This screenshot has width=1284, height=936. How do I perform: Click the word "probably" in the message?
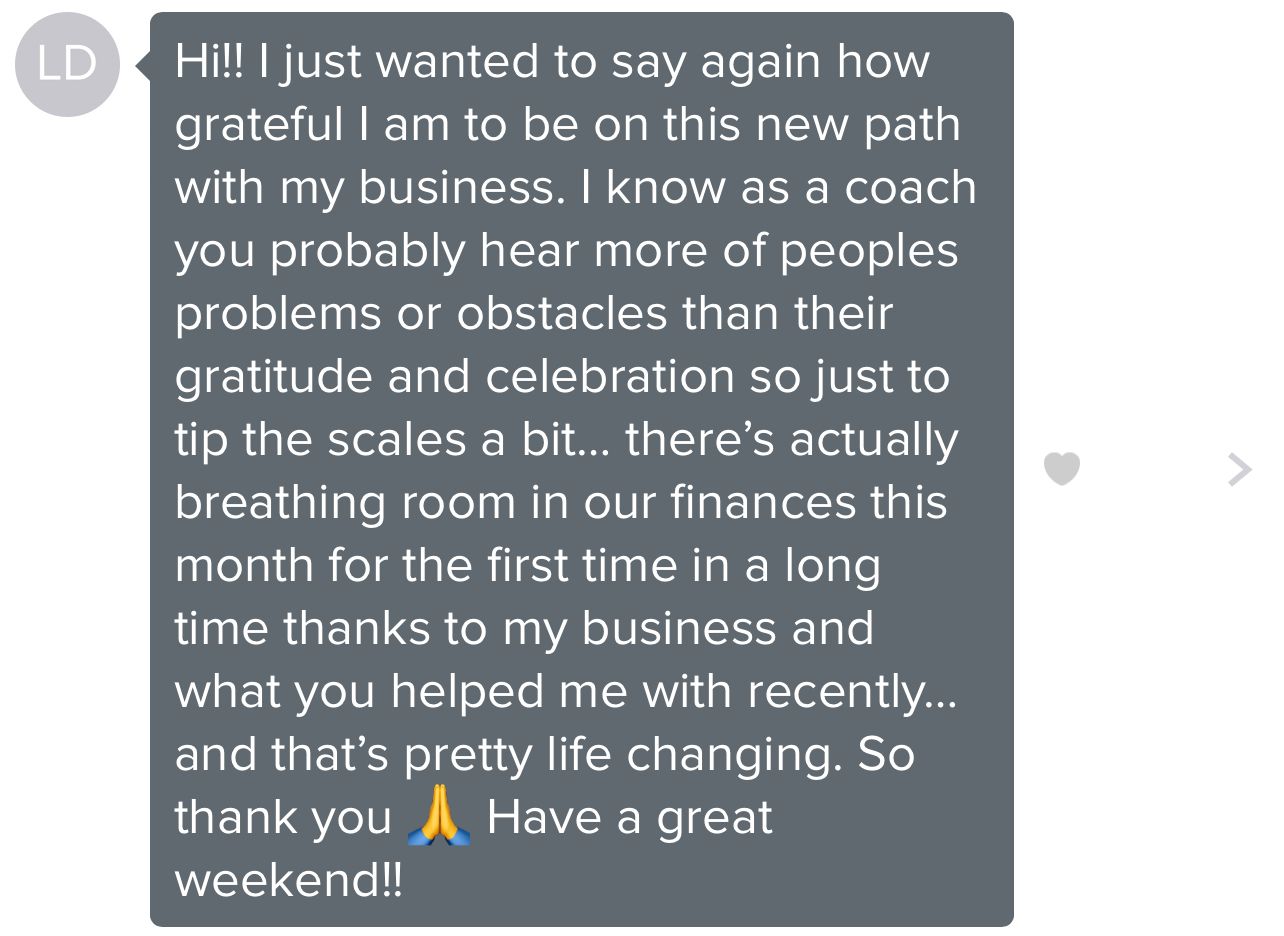point(367,252)
